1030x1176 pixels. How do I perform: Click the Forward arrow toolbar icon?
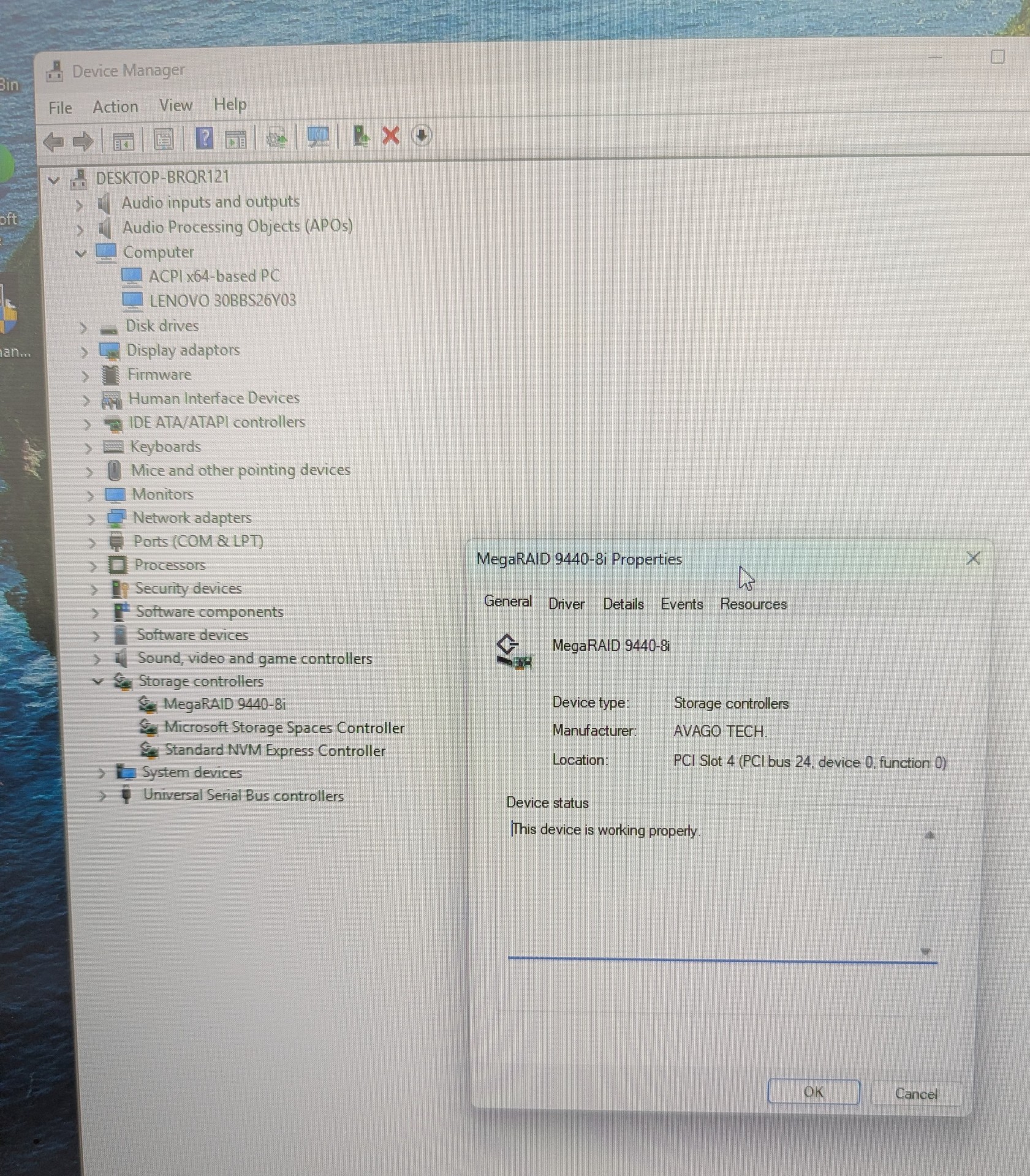tap(83, 141)
